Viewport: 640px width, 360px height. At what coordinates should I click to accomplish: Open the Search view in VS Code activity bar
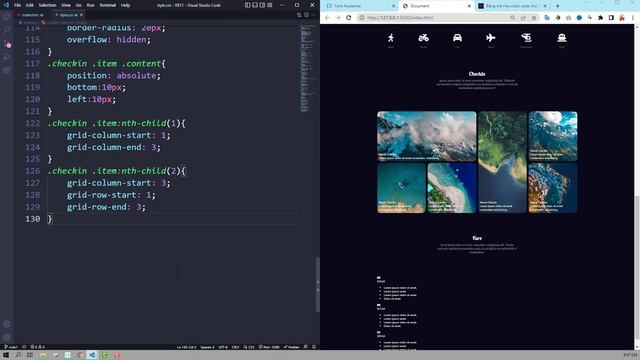(7, 30)
